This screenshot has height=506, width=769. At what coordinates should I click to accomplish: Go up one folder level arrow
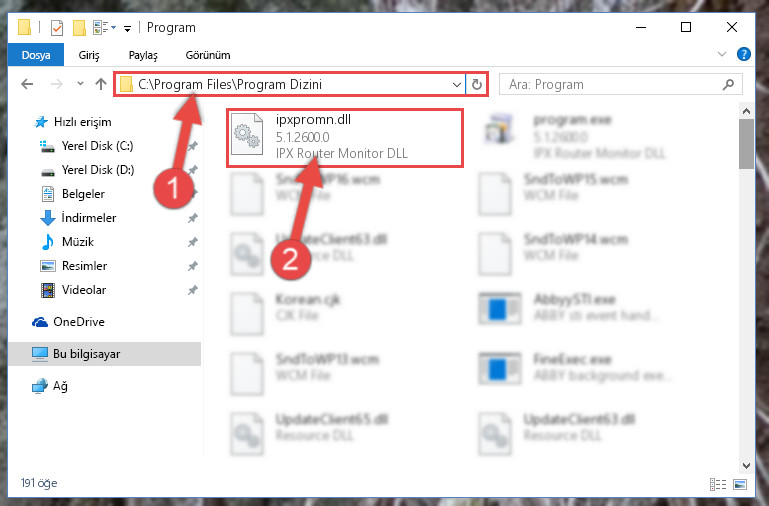pos(101,84)
